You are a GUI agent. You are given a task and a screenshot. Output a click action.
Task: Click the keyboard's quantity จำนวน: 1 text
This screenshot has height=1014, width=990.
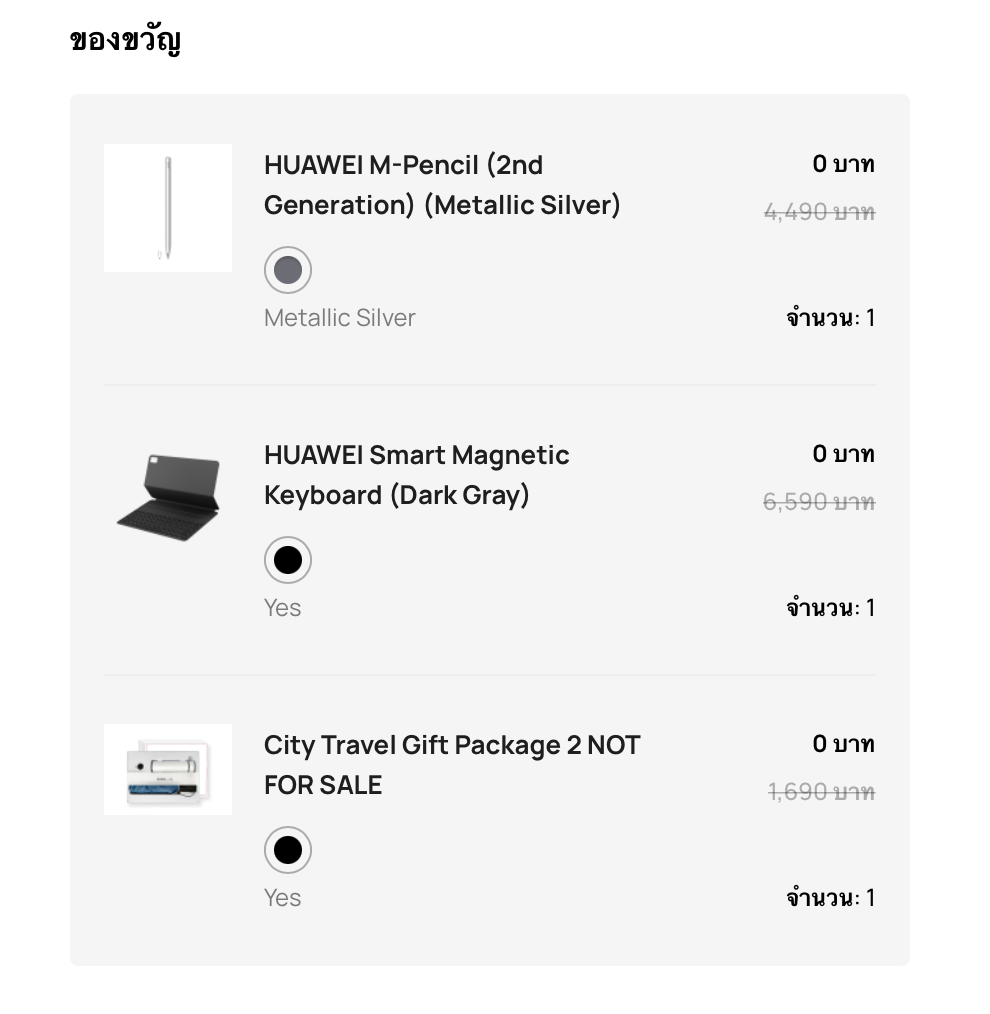[x=830, y=608]
